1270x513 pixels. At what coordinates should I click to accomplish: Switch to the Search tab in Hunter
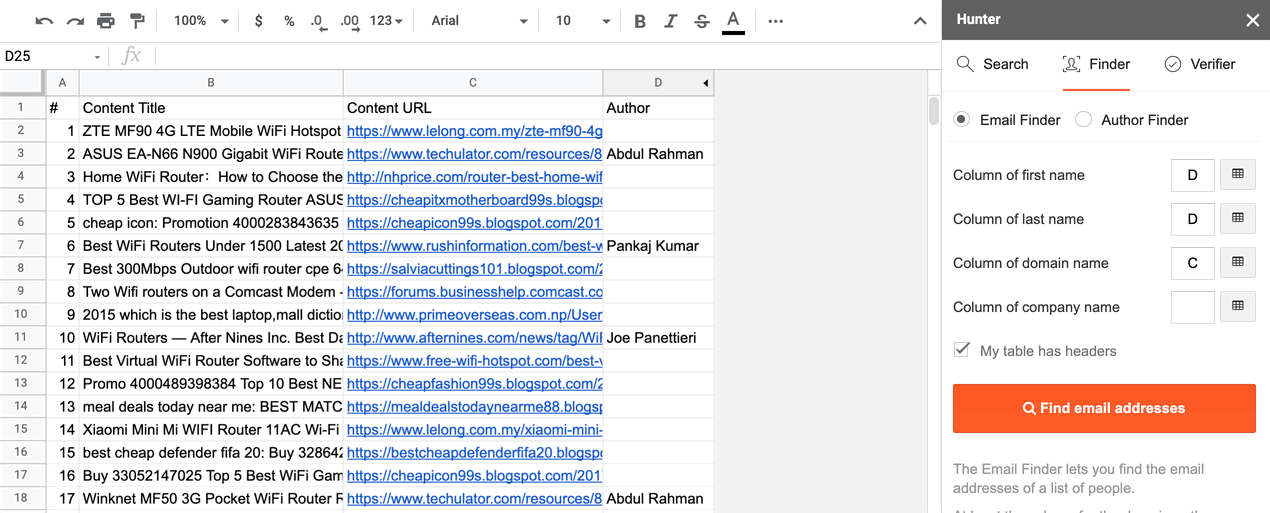click(x=992, y=64)
